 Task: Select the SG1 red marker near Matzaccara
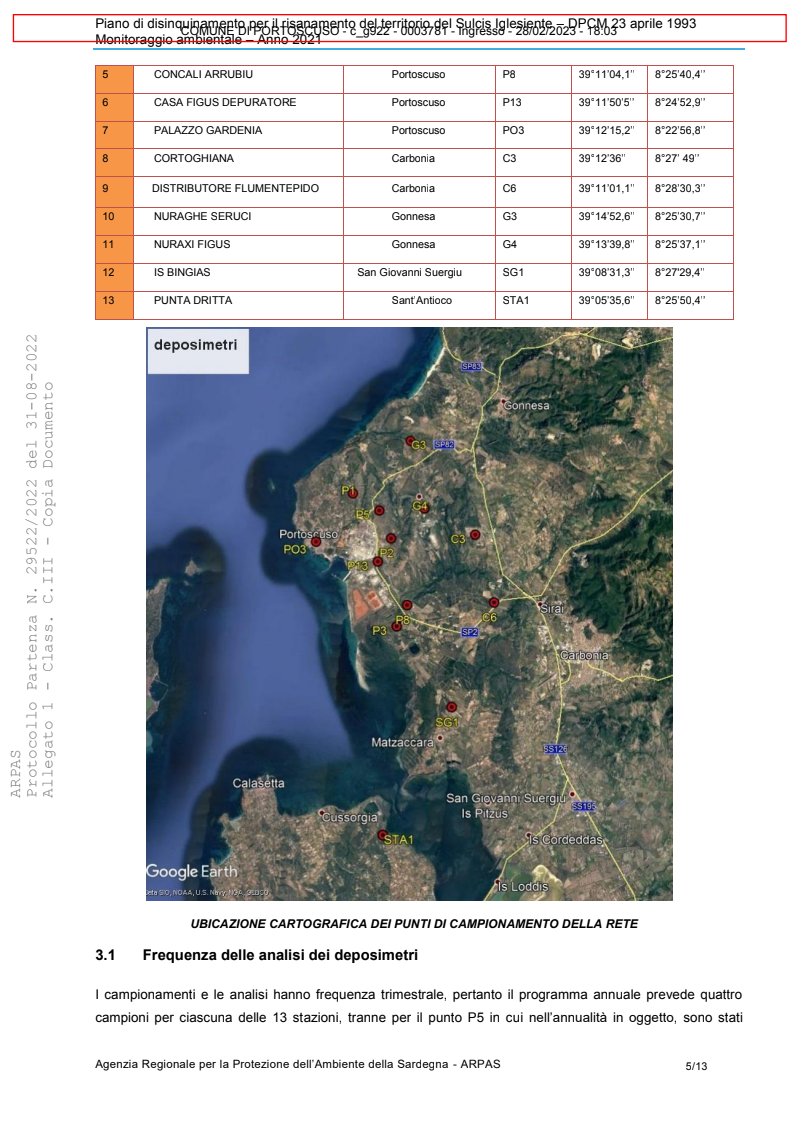point(451,707)
